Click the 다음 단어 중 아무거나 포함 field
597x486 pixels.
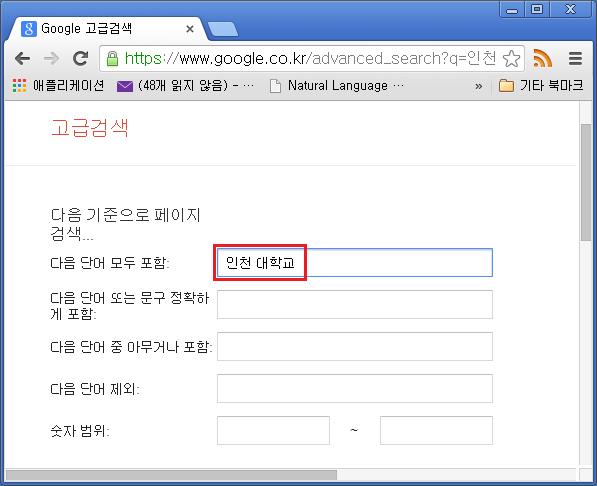coord(355,346)
